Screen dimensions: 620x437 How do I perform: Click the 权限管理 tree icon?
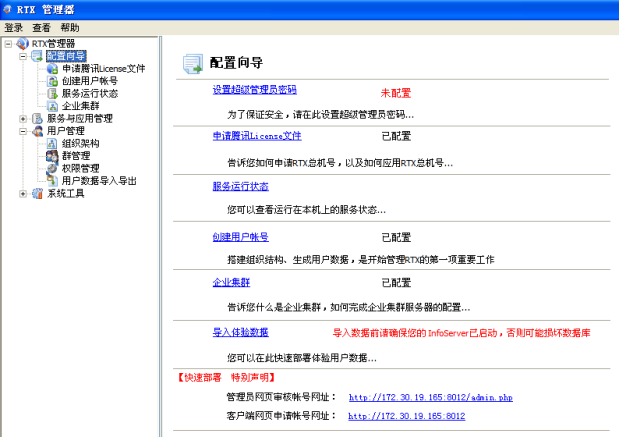coord(52,168)
